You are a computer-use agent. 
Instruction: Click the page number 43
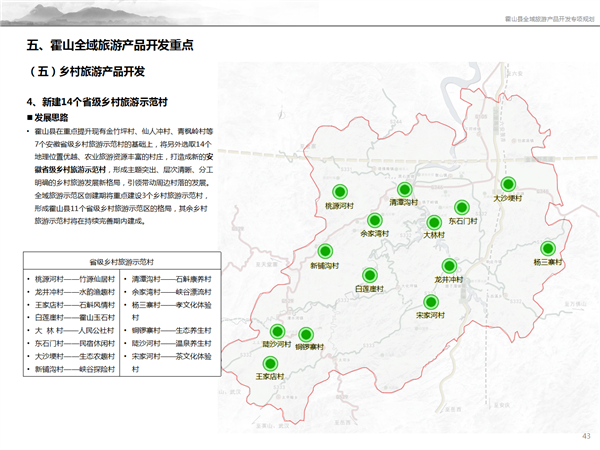[x=586, y=436]
